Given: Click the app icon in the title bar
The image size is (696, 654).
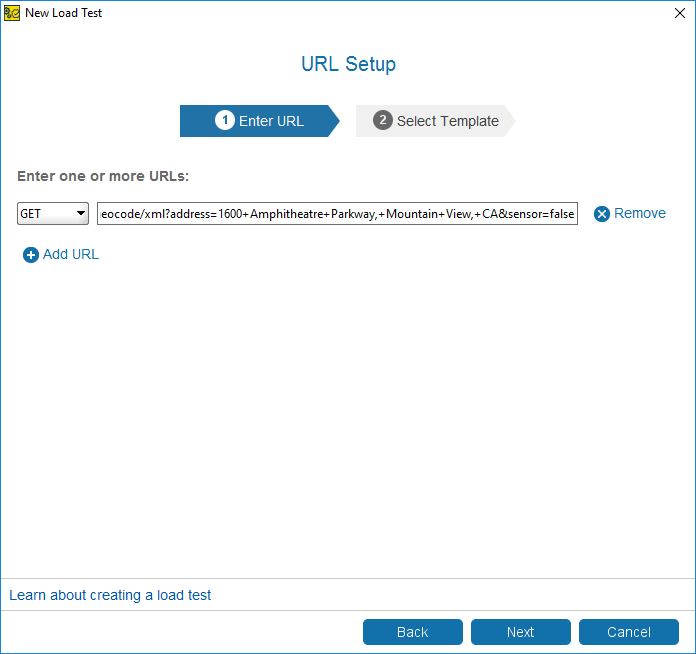Looking at the screenshot, I should (x=12, y=13).
